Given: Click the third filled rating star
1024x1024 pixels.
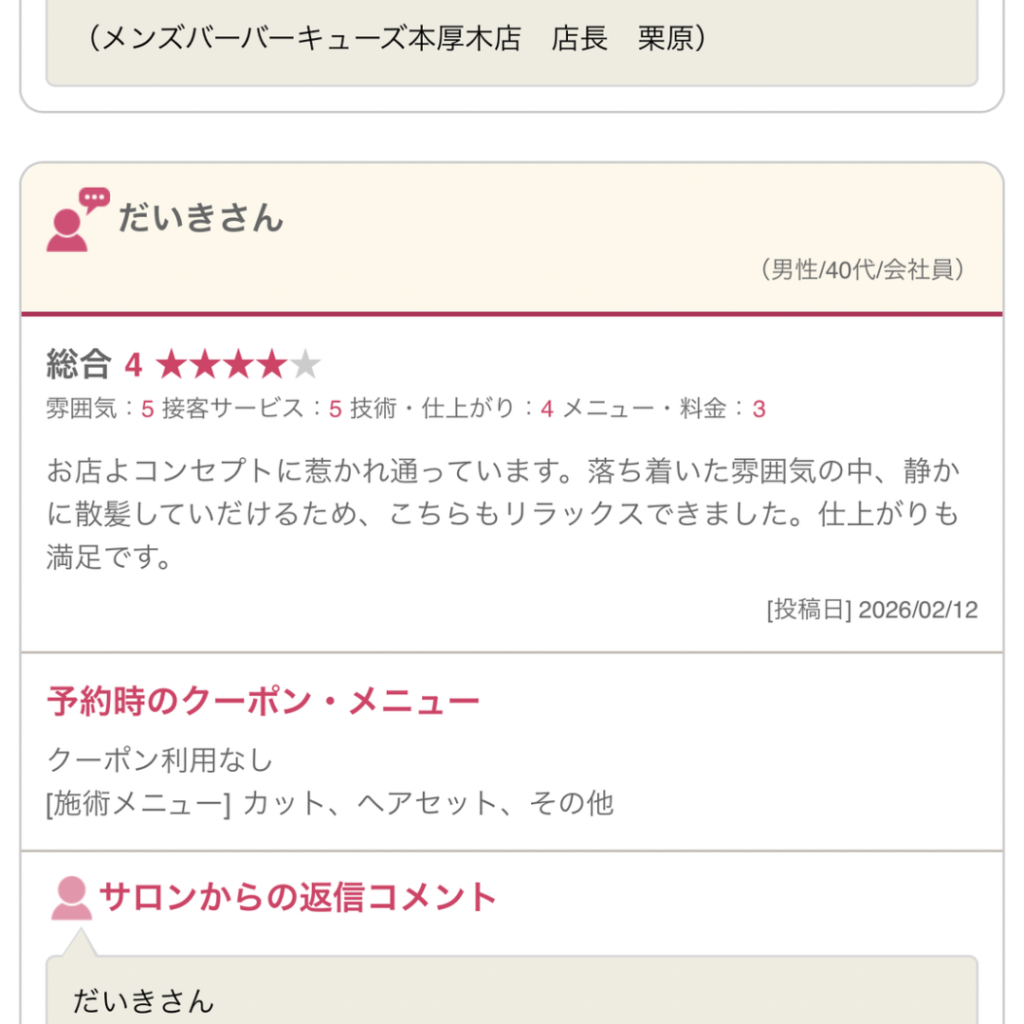Looking at the screenshot, I should point(239,366).
